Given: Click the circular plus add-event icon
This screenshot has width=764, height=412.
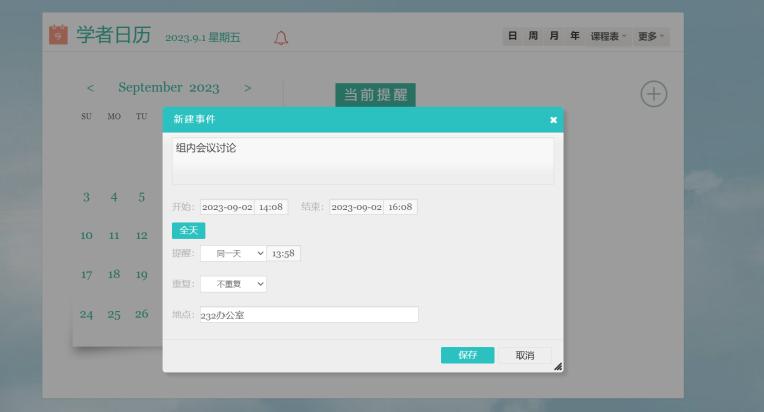Looking at the screenshot, I should tap(653, 94).
